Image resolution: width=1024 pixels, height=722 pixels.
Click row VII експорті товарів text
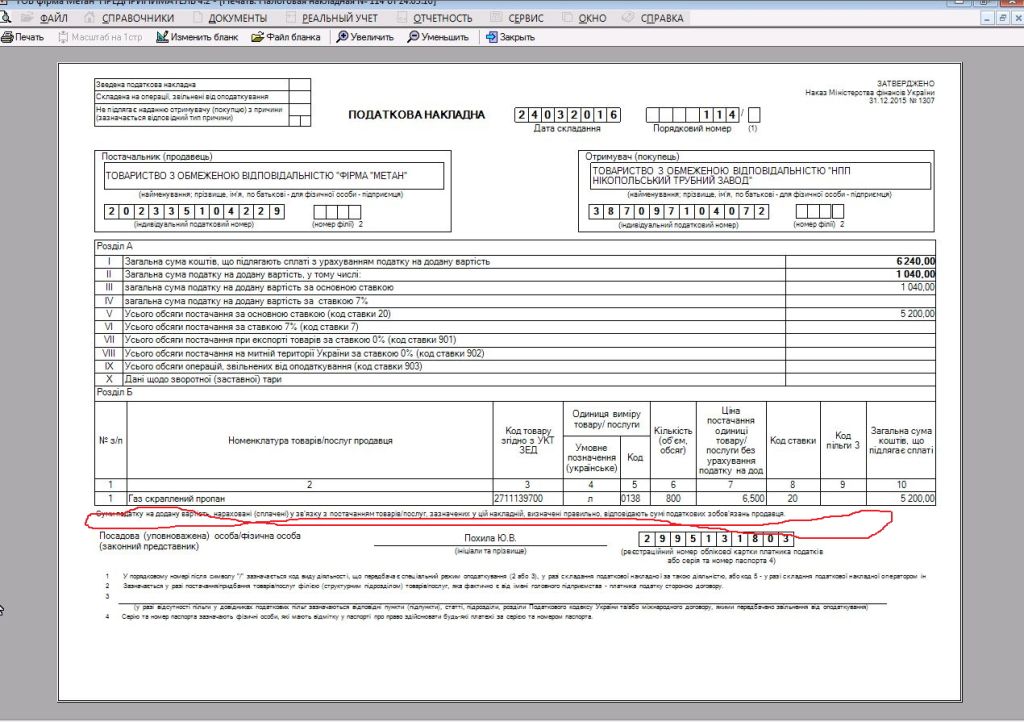[x=290, y=339]
